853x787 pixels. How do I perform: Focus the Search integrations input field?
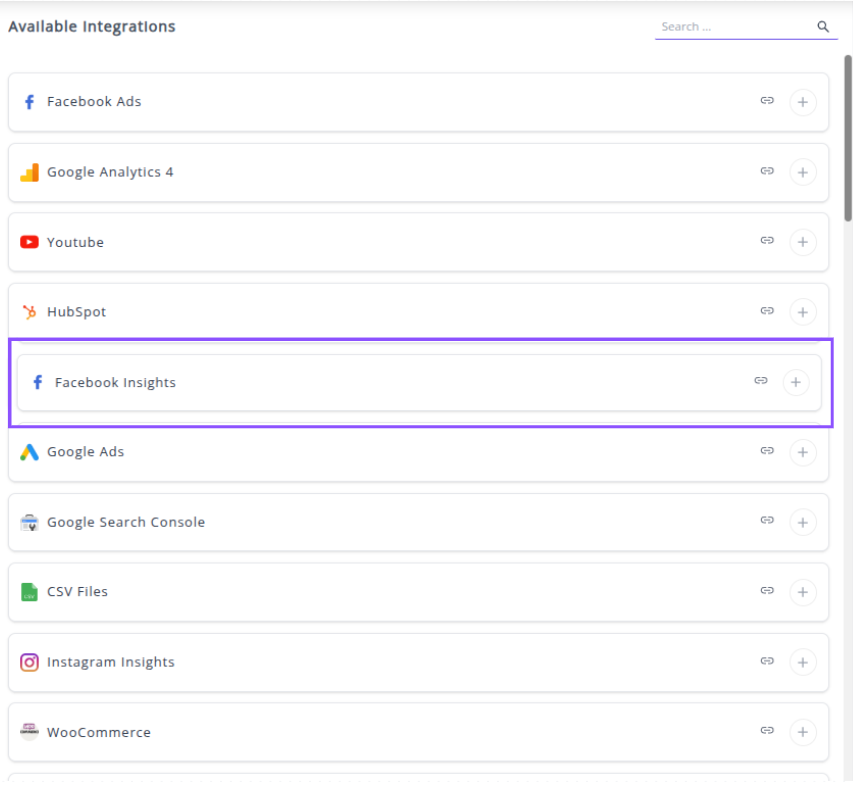[x=735, y=27]
